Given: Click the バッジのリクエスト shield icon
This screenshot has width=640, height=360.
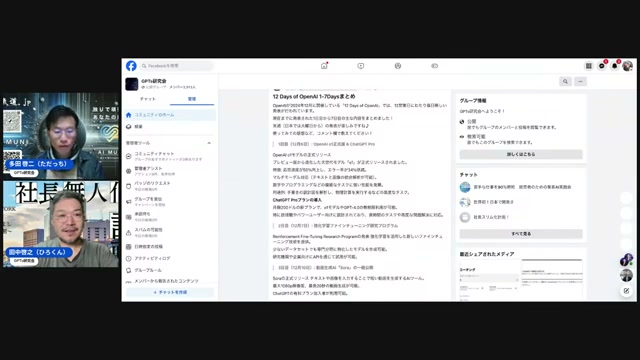Looking at the screenshot, I should pyautogui.click(x=129, y=186).
